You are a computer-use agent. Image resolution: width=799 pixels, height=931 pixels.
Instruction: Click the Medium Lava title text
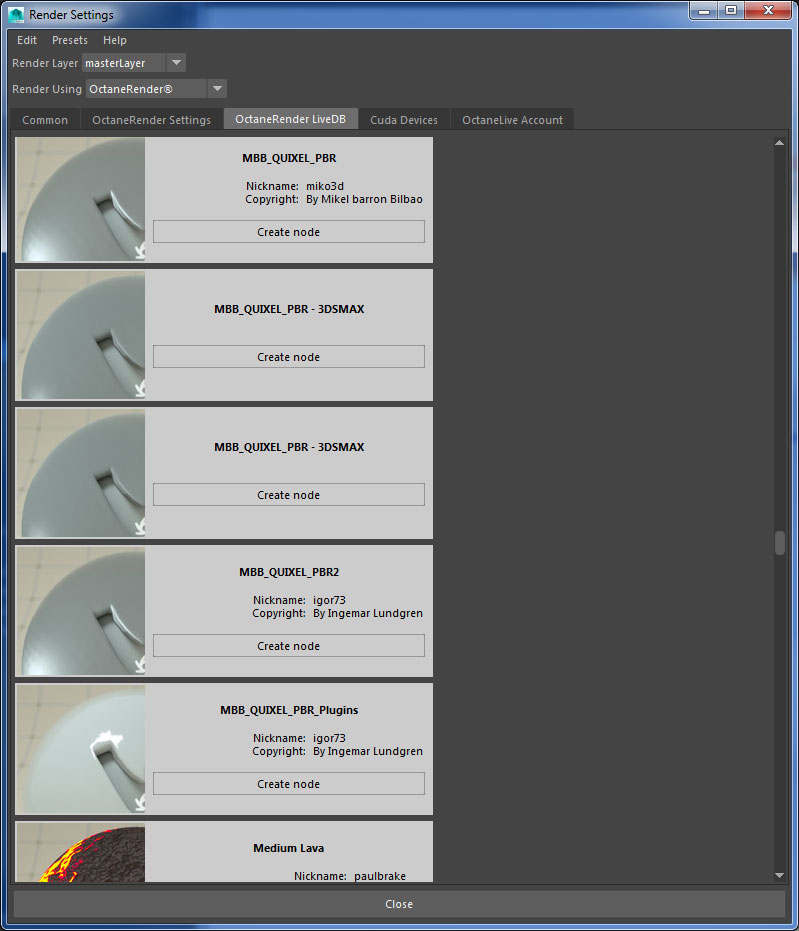tap(288, 848)
